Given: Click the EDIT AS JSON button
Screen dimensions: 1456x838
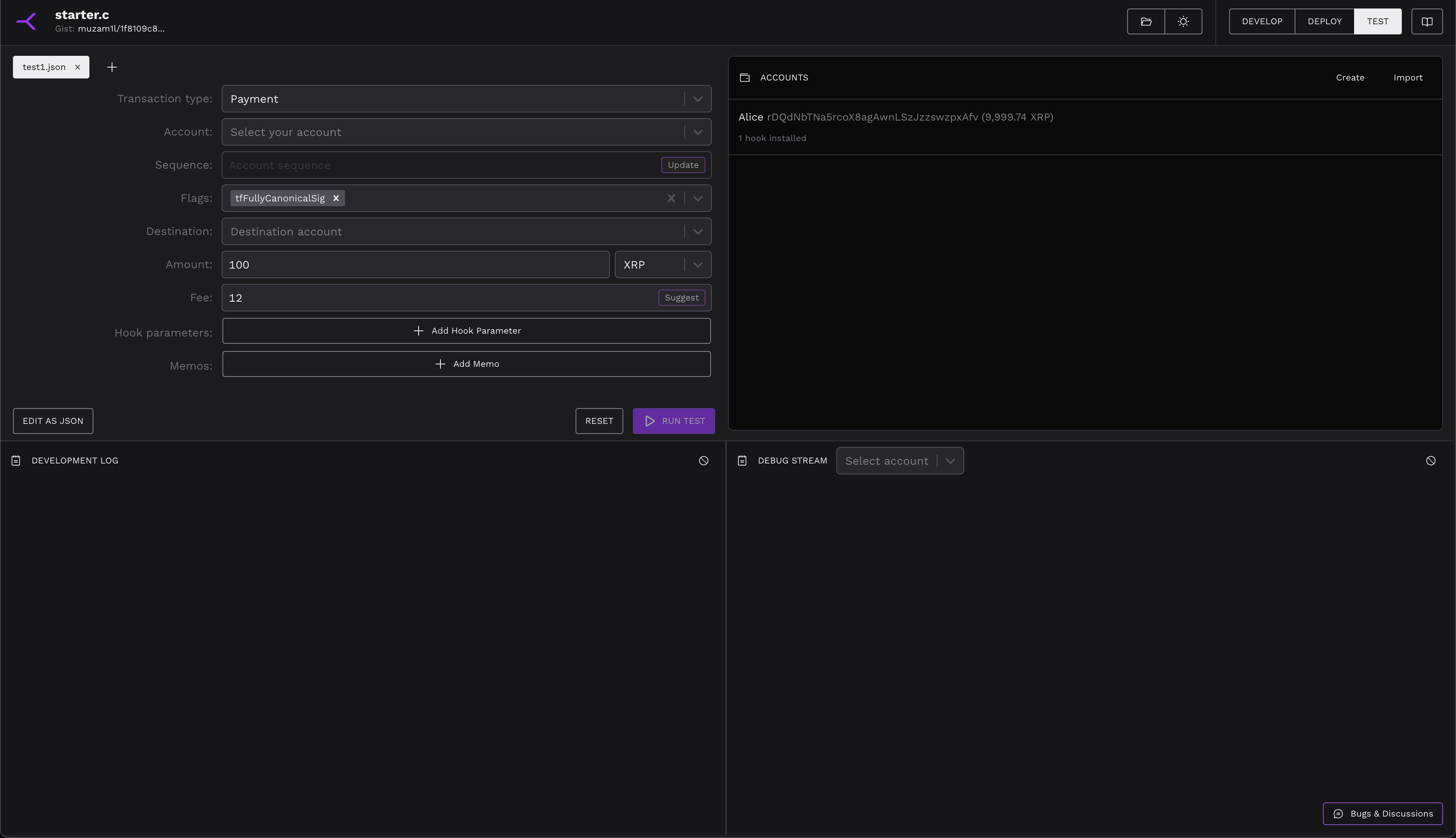Looking at the screenshot, I should click(x=52, y=420).
